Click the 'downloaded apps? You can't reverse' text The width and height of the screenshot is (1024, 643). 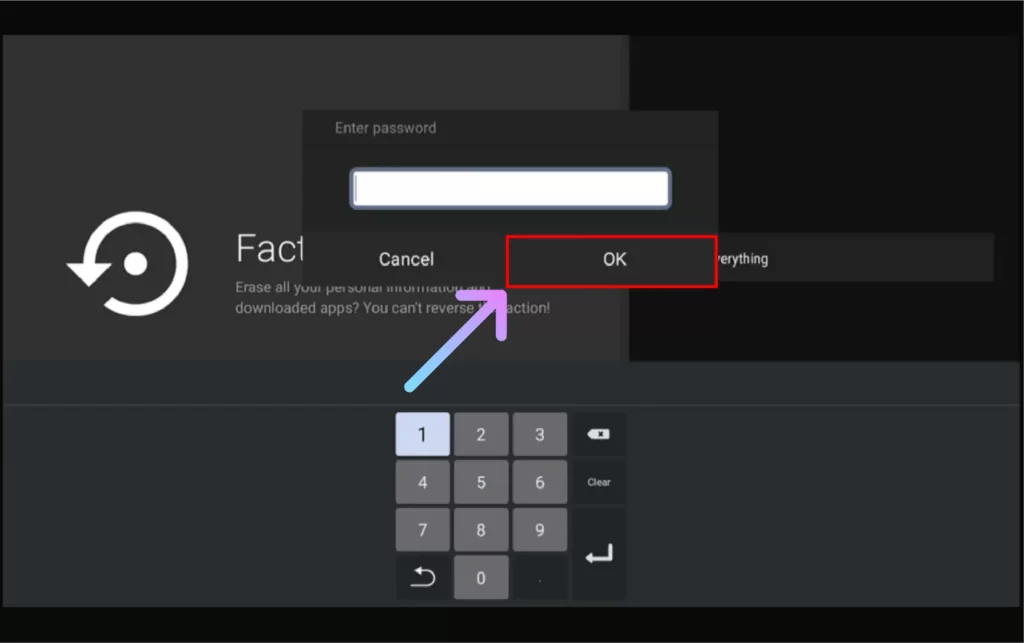tap(355, 307)
